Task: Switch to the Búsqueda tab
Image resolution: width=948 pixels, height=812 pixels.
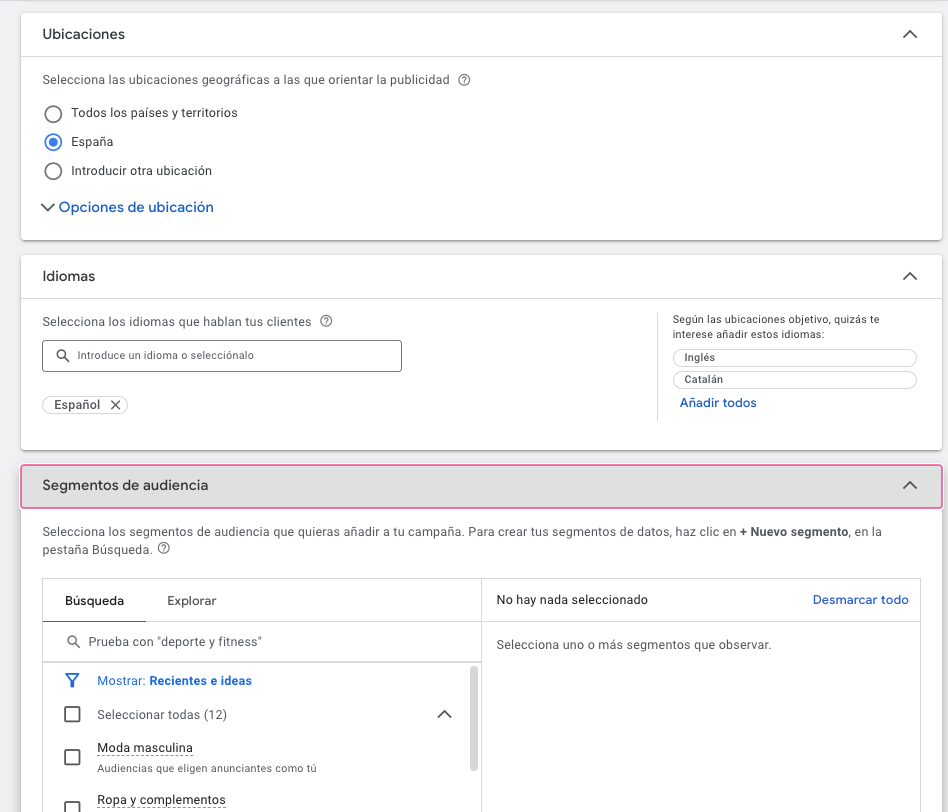Action: pyautogui.click(x=95, y=600)
